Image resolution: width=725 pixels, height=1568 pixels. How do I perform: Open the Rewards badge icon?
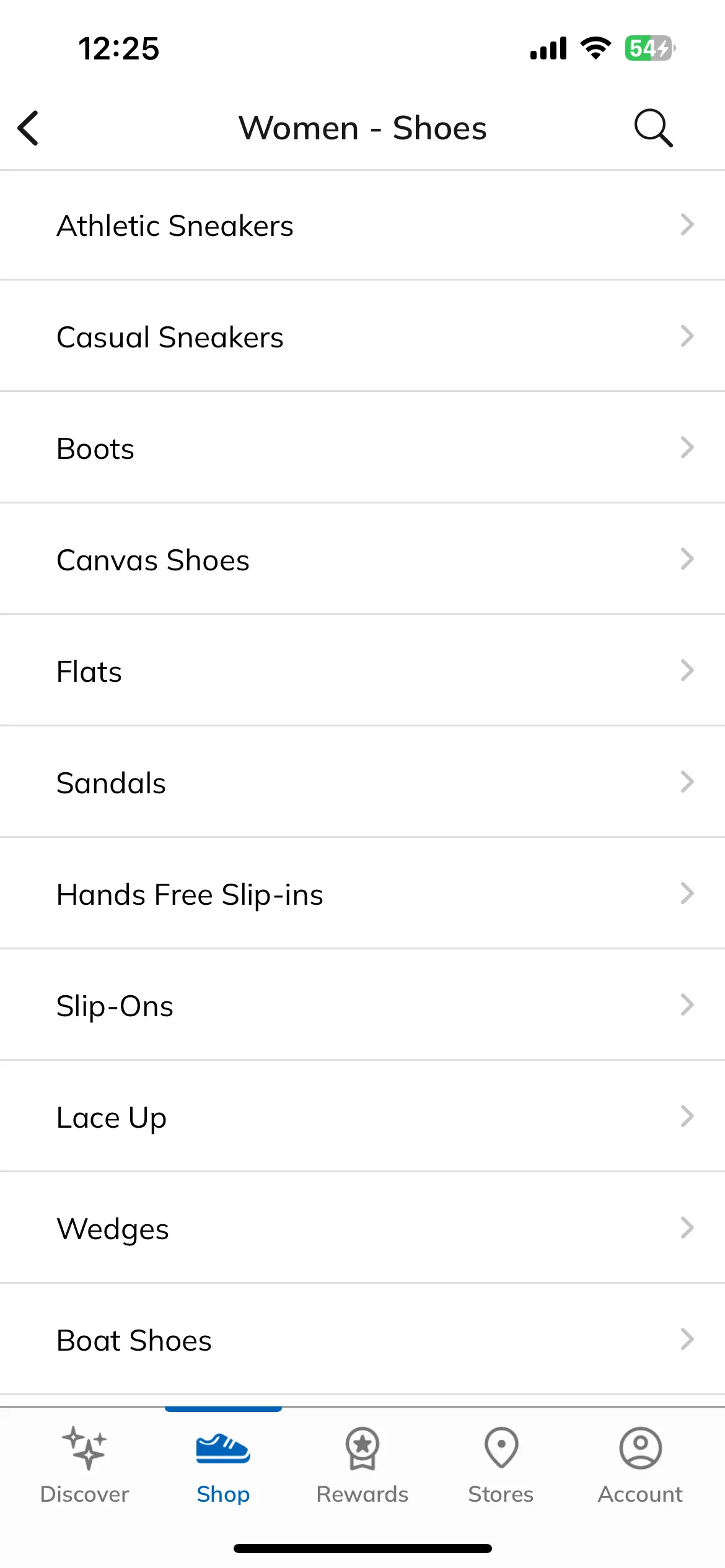click(x=362, y=1448)
